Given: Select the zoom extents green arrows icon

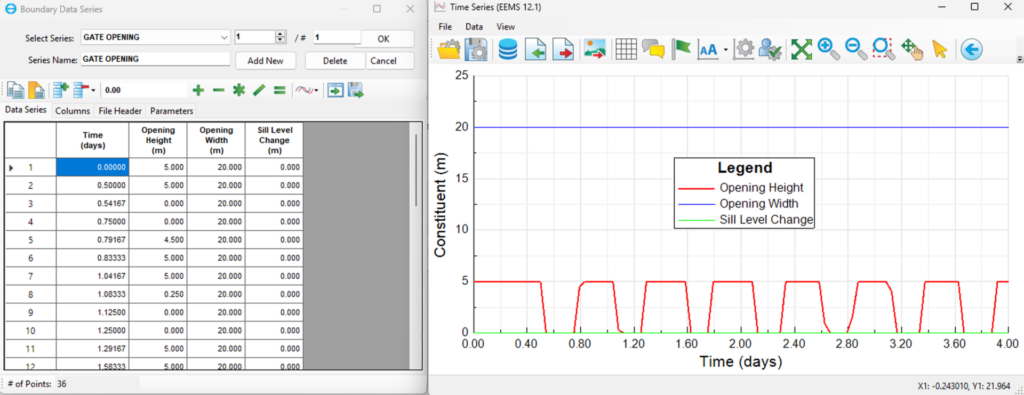Looking at the screenshot, I should point(801,49).
